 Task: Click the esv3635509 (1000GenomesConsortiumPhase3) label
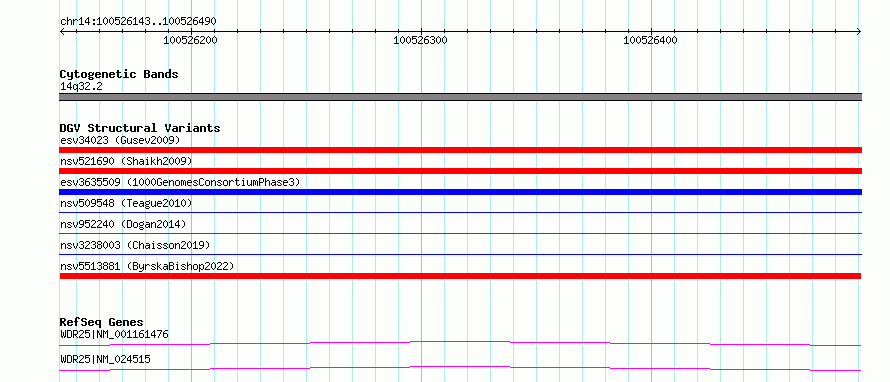pyautogui.click(x=180, y=182)
